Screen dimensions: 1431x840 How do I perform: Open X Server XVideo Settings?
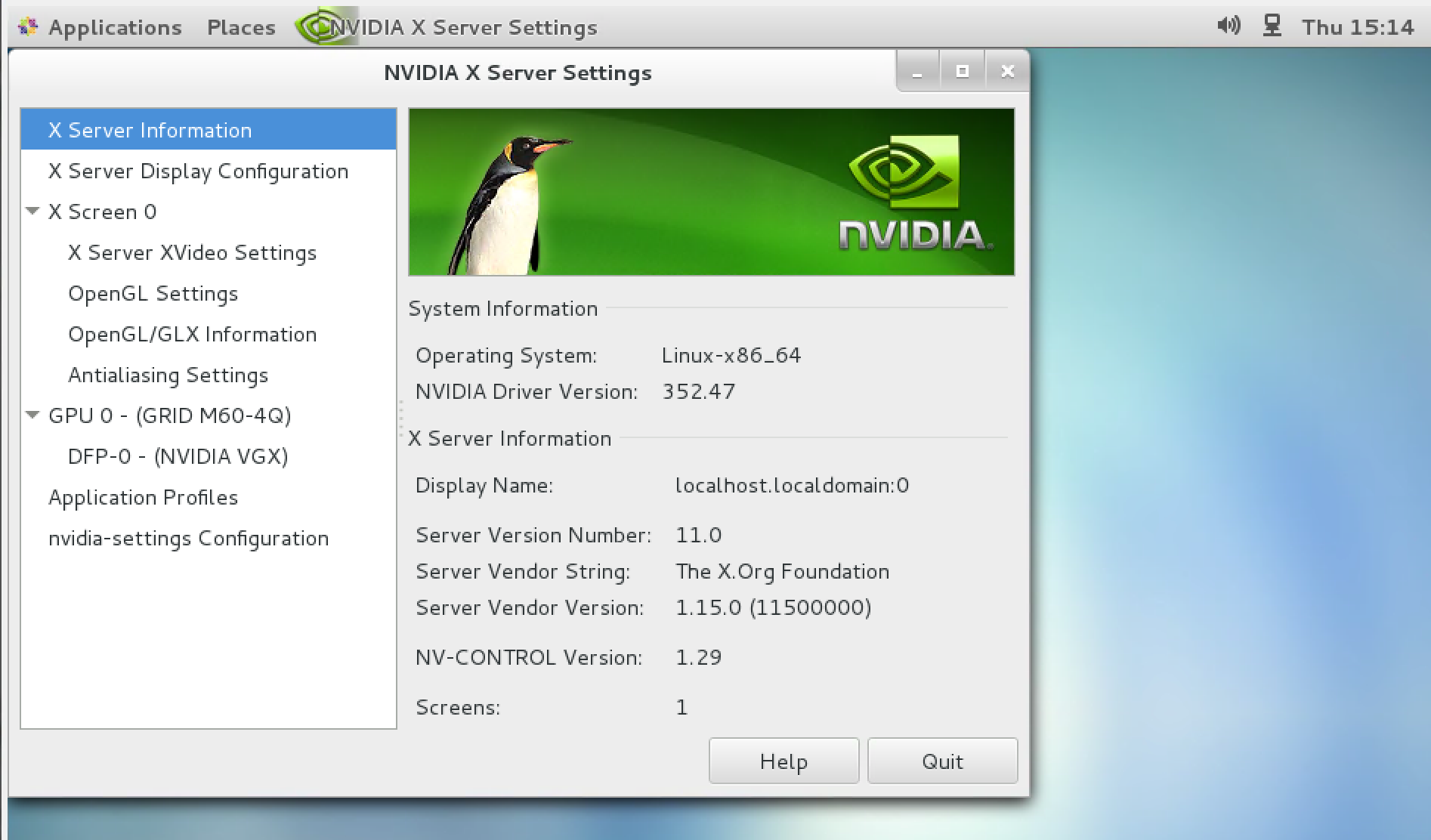click(x=193, y=252)
